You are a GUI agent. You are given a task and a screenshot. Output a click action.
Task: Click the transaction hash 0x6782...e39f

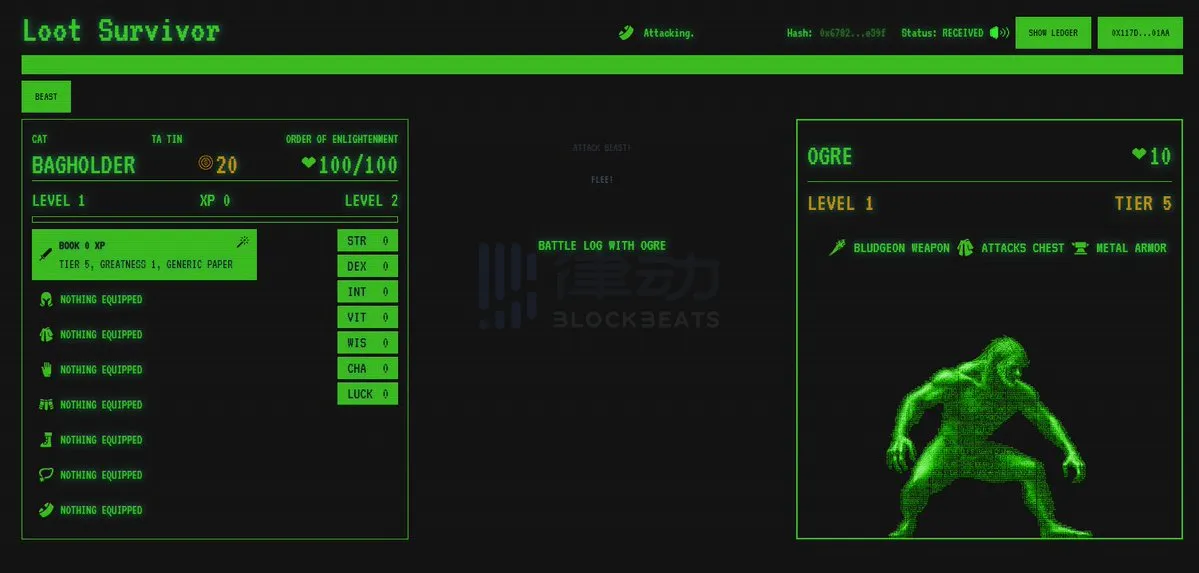tap(853, 33)
